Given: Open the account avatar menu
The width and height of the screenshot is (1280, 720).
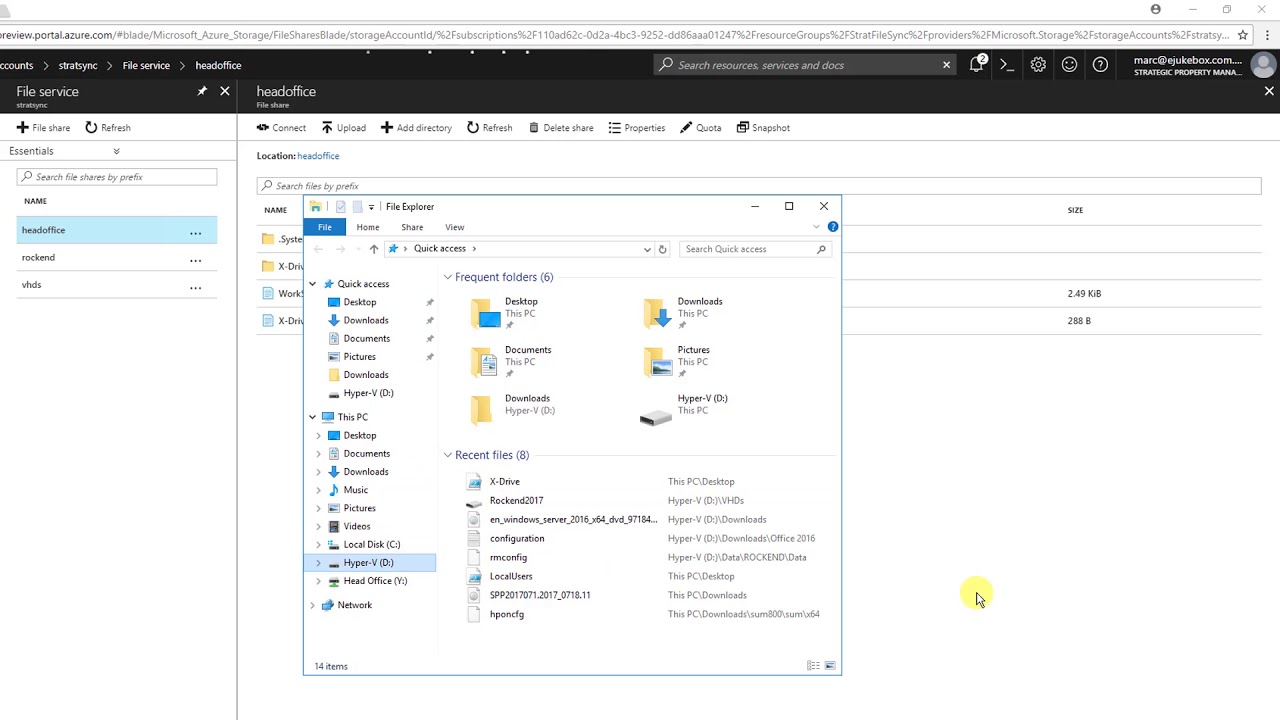Looking at the screenshot, I should point(1263,65).
